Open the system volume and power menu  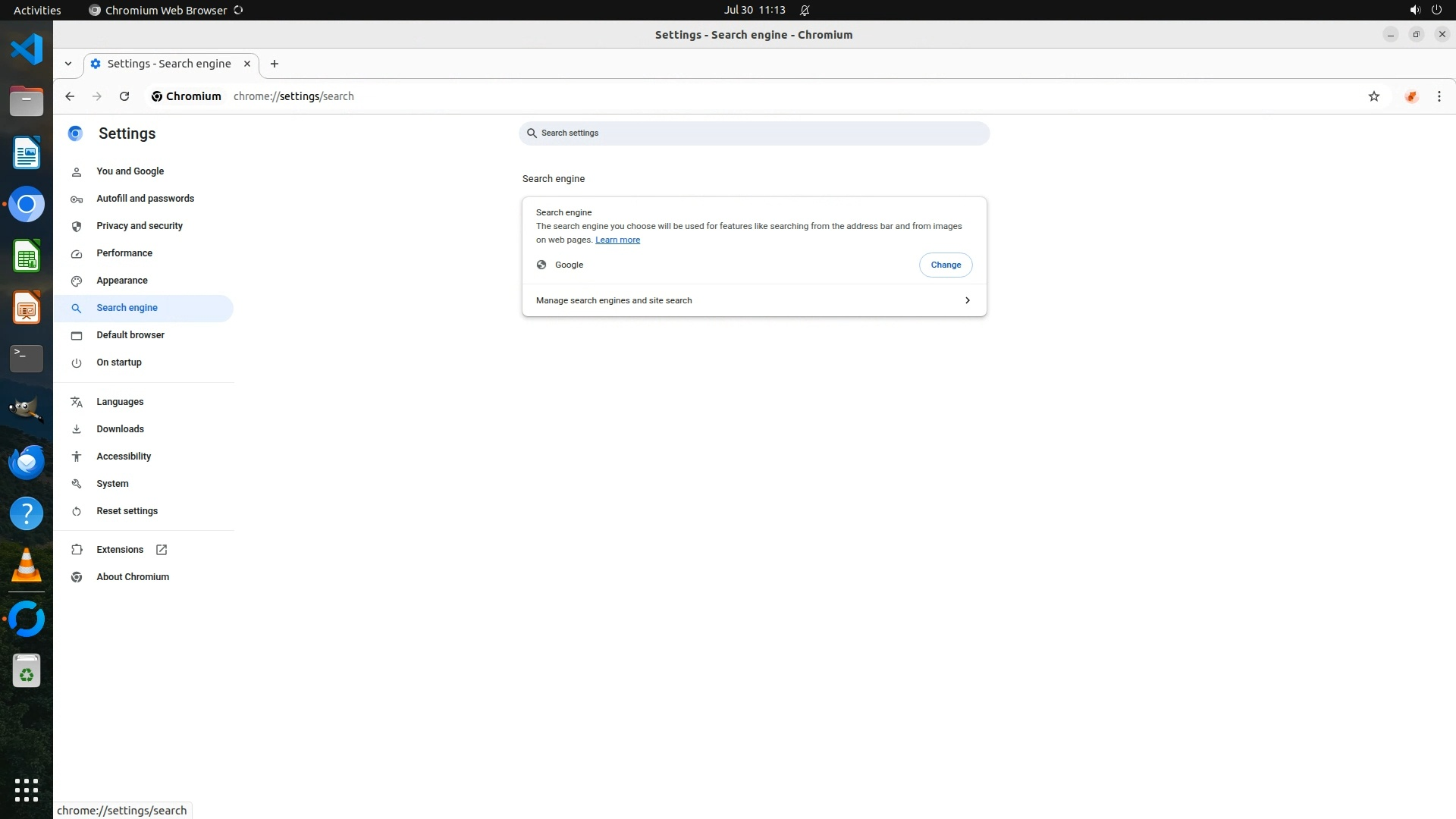1425,10
